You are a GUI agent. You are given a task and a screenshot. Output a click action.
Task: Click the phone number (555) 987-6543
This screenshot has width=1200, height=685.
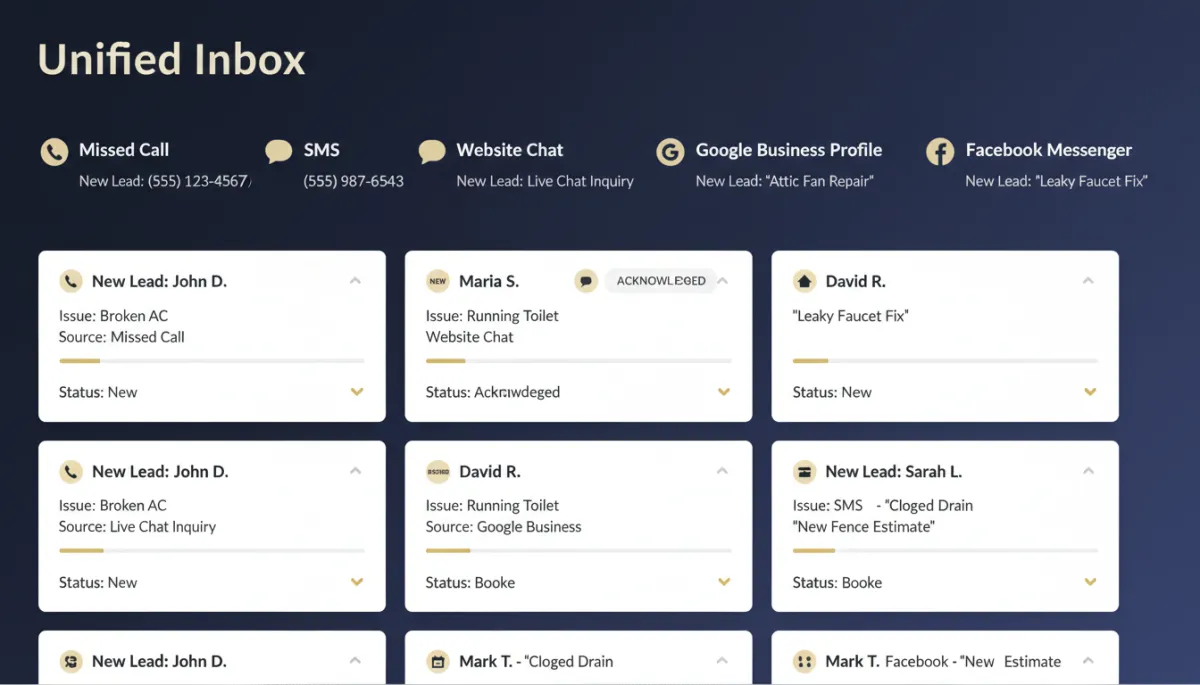click(x=354, y=181)
